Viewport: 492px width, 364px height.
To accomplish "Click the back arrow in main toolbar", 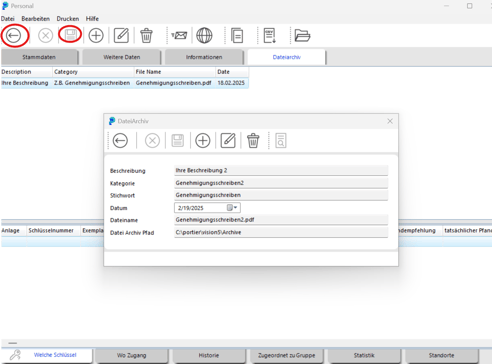I will pyautogui.click(x=14, y=35).
